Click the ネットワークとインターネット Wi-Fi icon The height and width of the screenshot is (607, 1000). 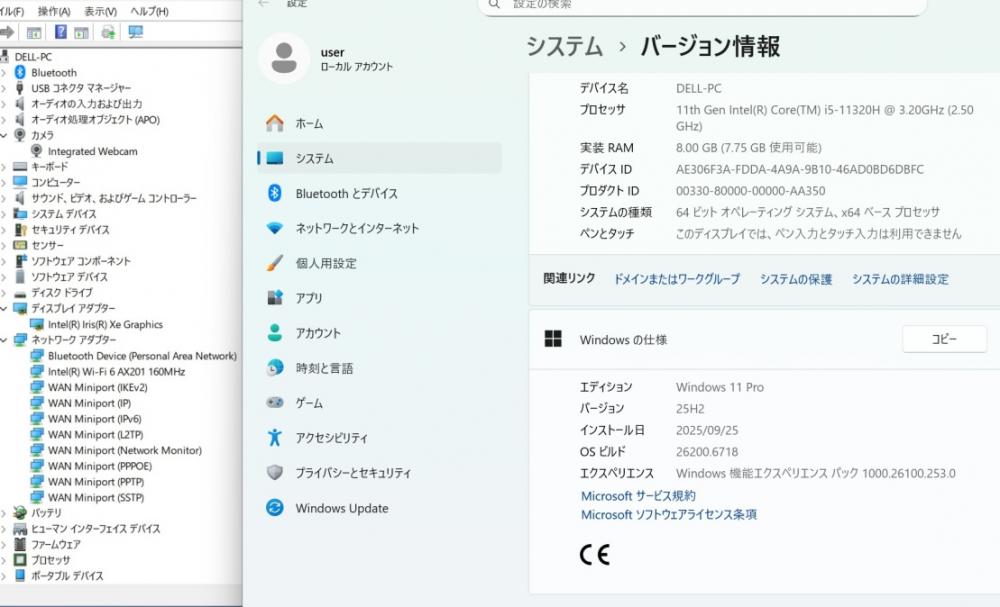[275, 228]
